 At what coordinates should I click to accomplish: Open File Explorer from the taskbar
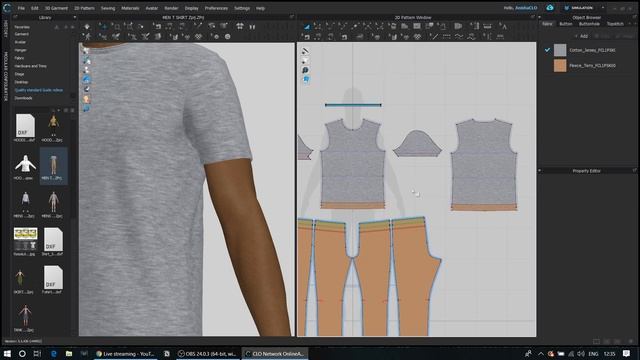pos(69,353)
